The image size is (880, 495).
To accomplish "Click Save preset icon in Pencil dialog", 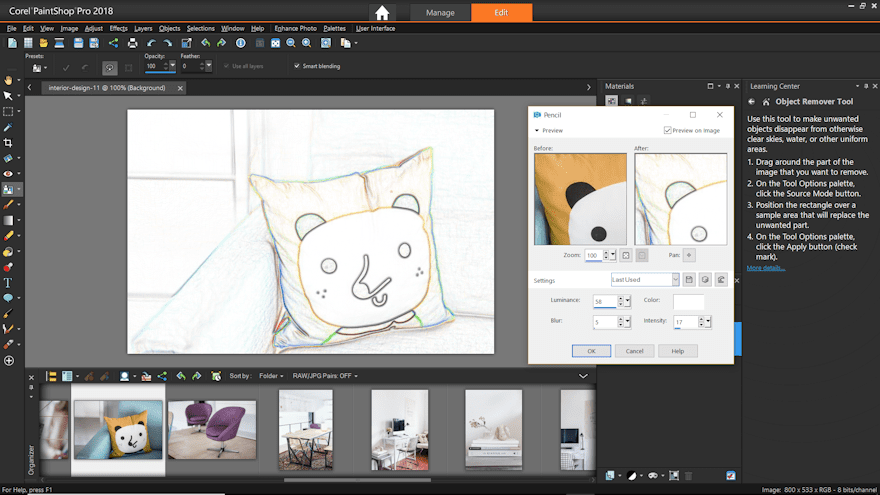I will click(x=689, y=280).
